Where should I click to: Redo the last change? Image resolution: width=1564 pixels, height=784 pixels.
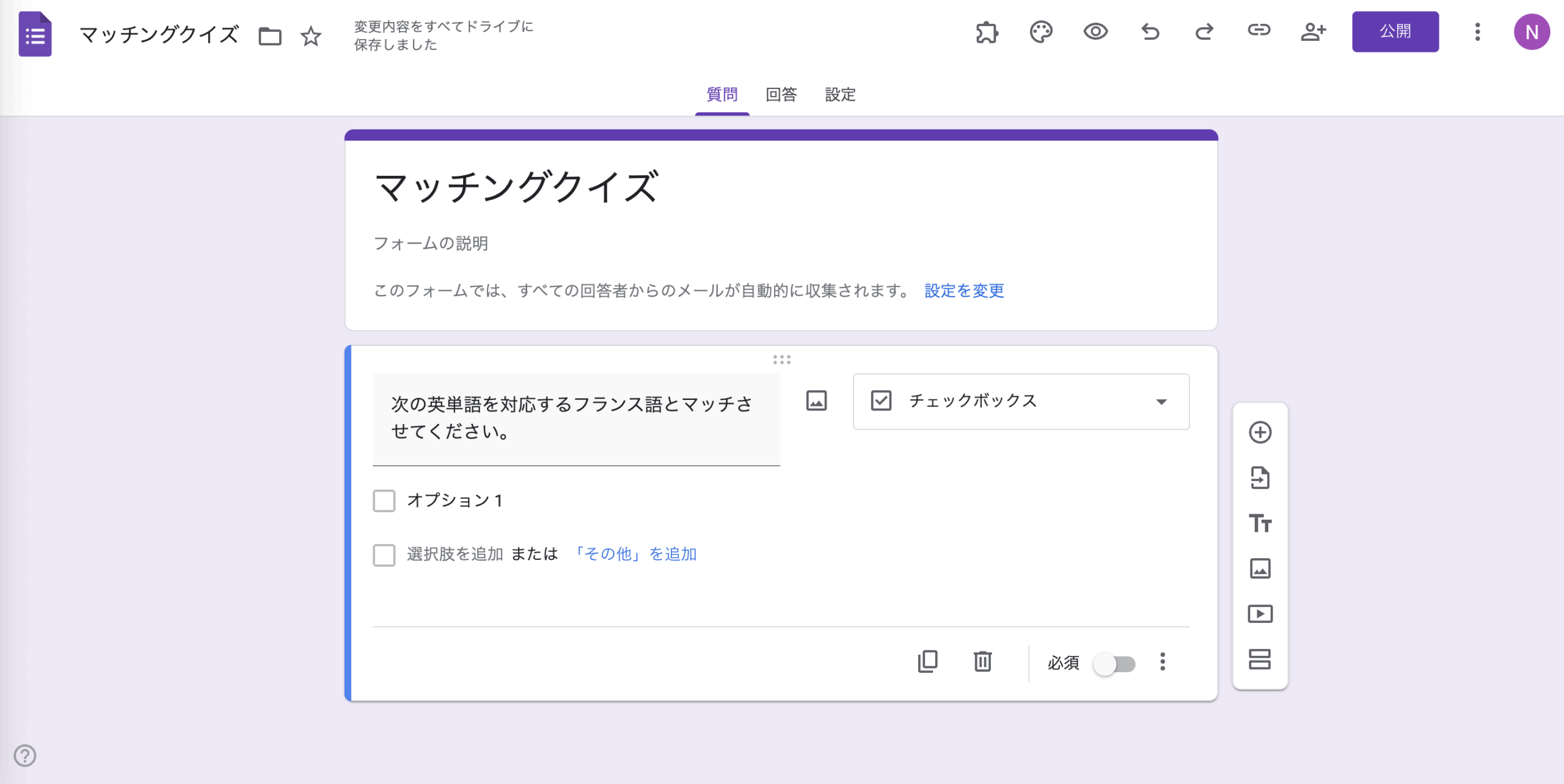click(1204, 32)
